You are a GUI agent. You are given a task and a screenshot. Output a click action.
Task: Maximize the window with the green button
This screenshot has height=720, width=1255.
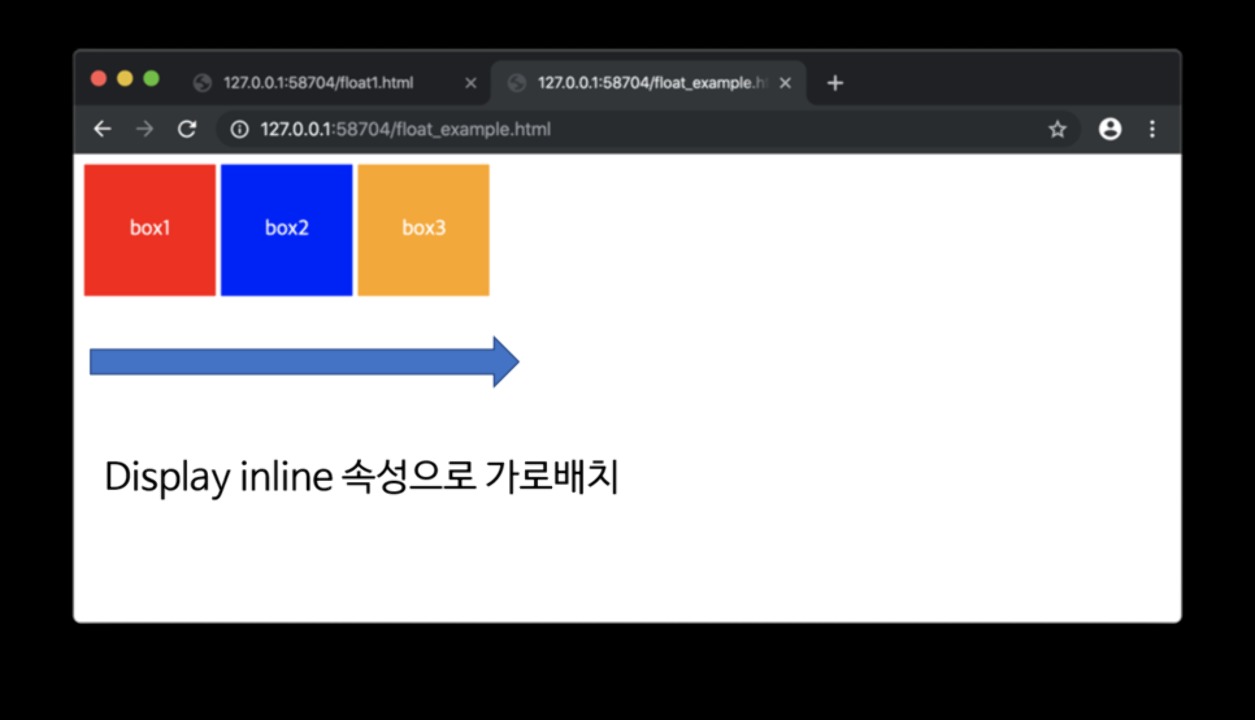click(x=151, y=79)
